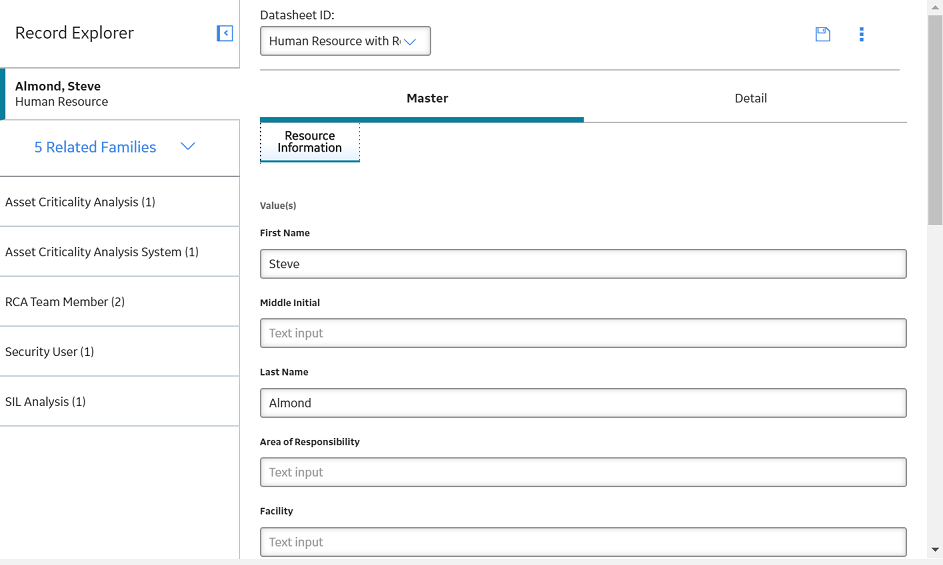
Task: Open the three-dot more options menu
Action: (x=861, y=34)
